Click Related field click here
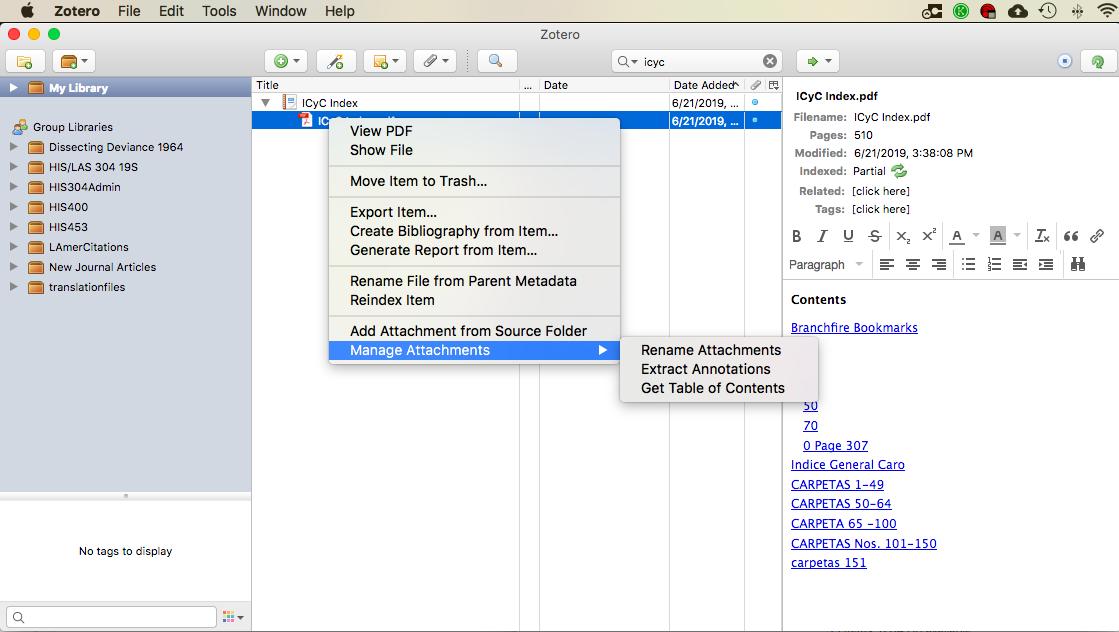Image resolution: width=1119 pixels, height=632 pixels. click(881, 191)
